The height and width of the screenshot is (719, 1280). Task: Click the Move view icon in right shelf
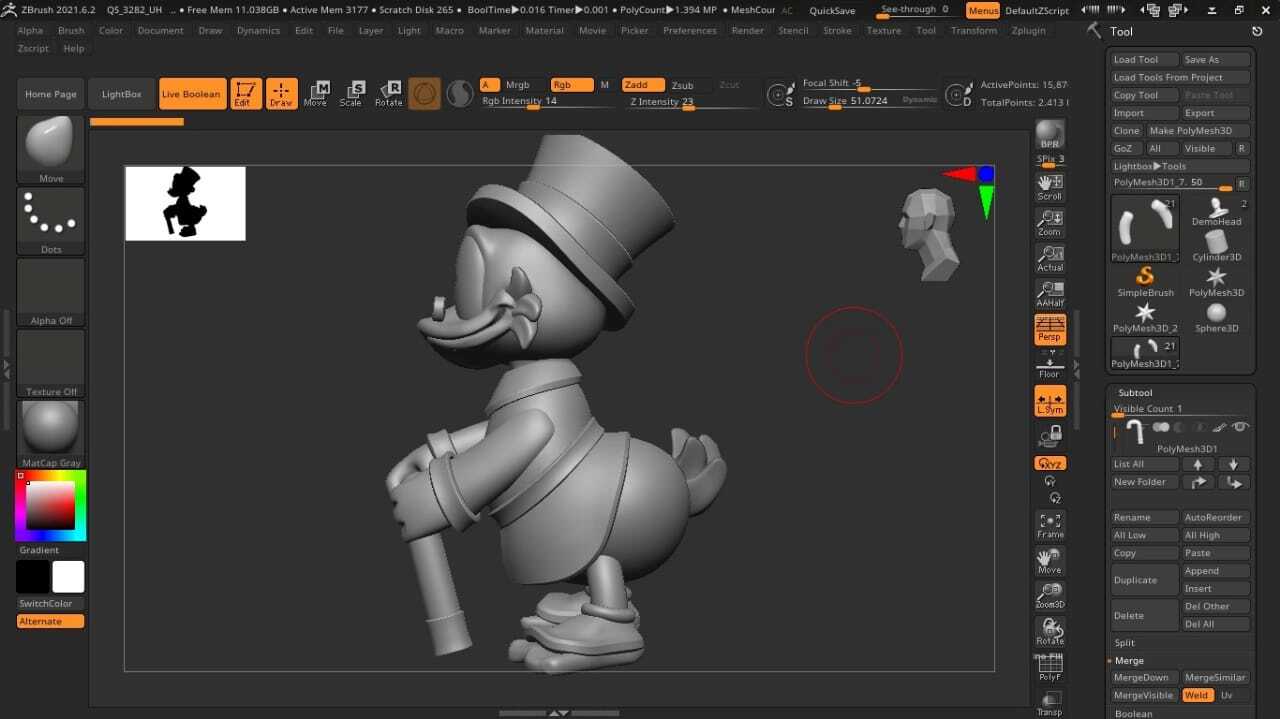(x=1050, y=561)
